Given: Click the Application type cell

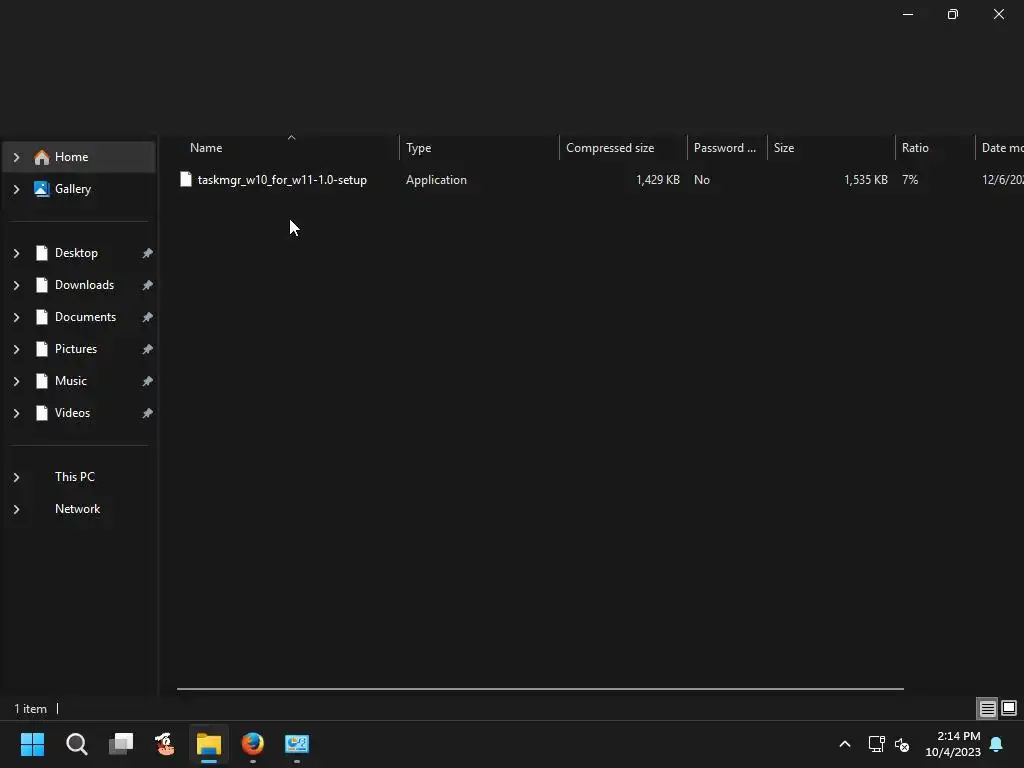Looking at the screenshot, I should 436,180.
